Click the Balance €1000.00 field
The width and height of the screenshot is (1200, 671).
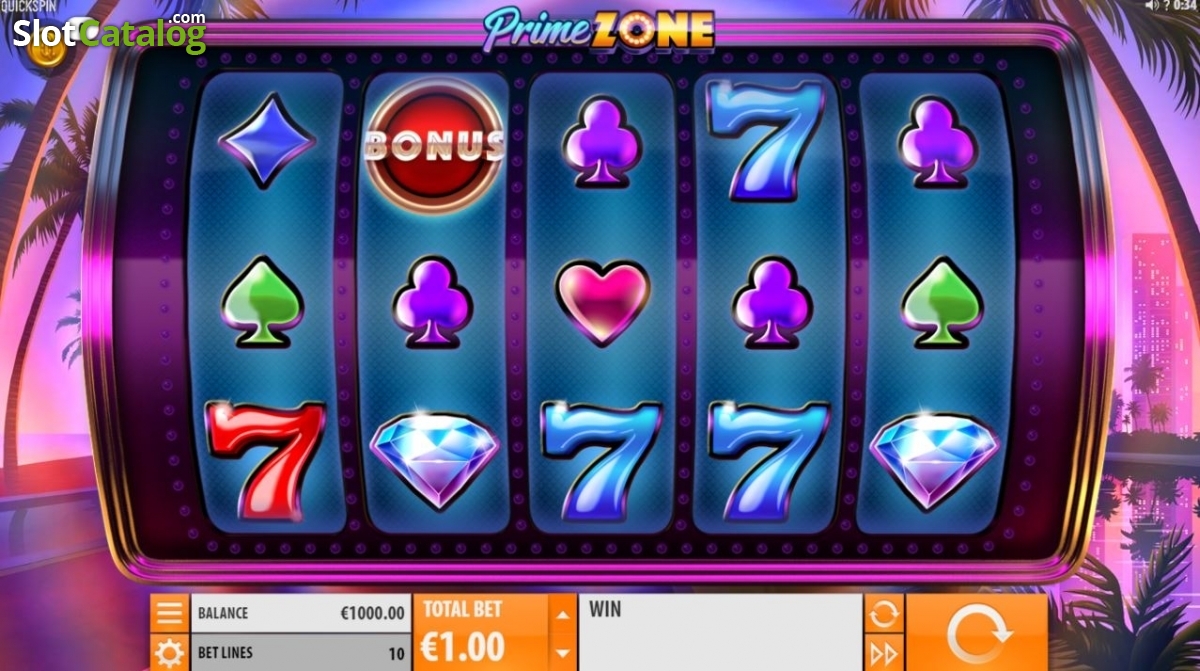coord(301,613)
